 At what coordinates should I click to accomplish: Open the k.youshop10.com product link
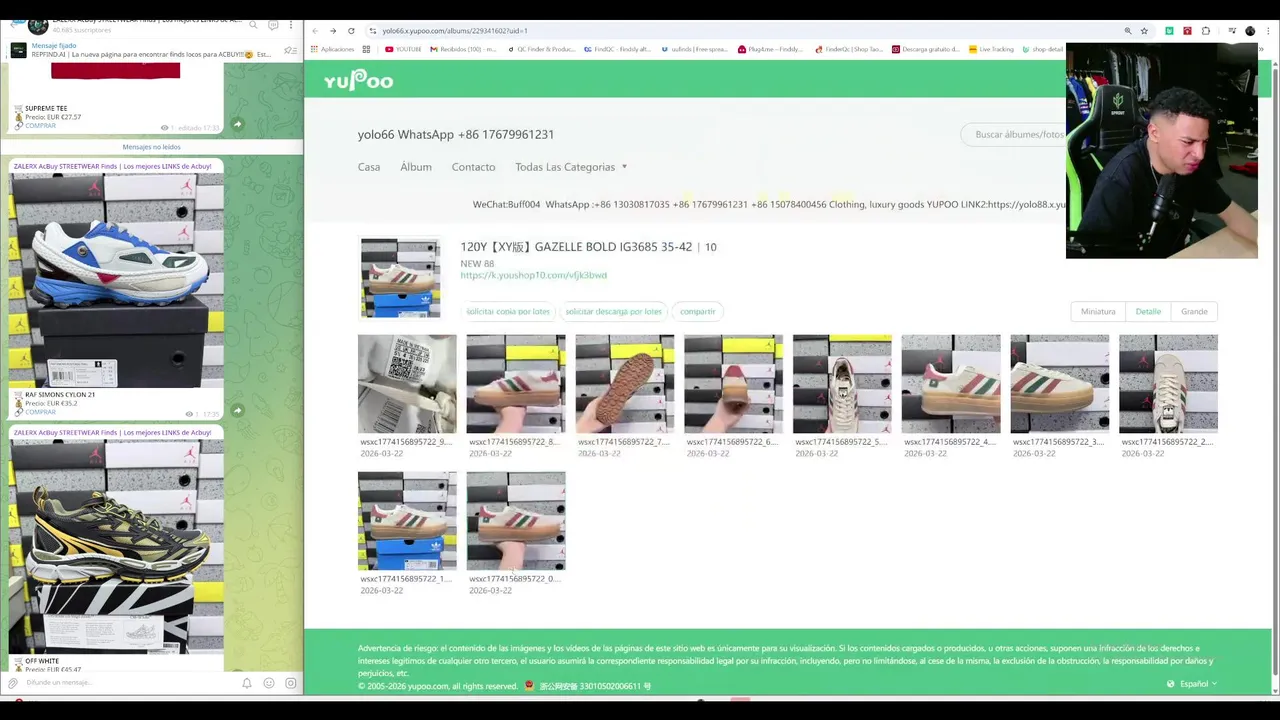click(533, 275)
